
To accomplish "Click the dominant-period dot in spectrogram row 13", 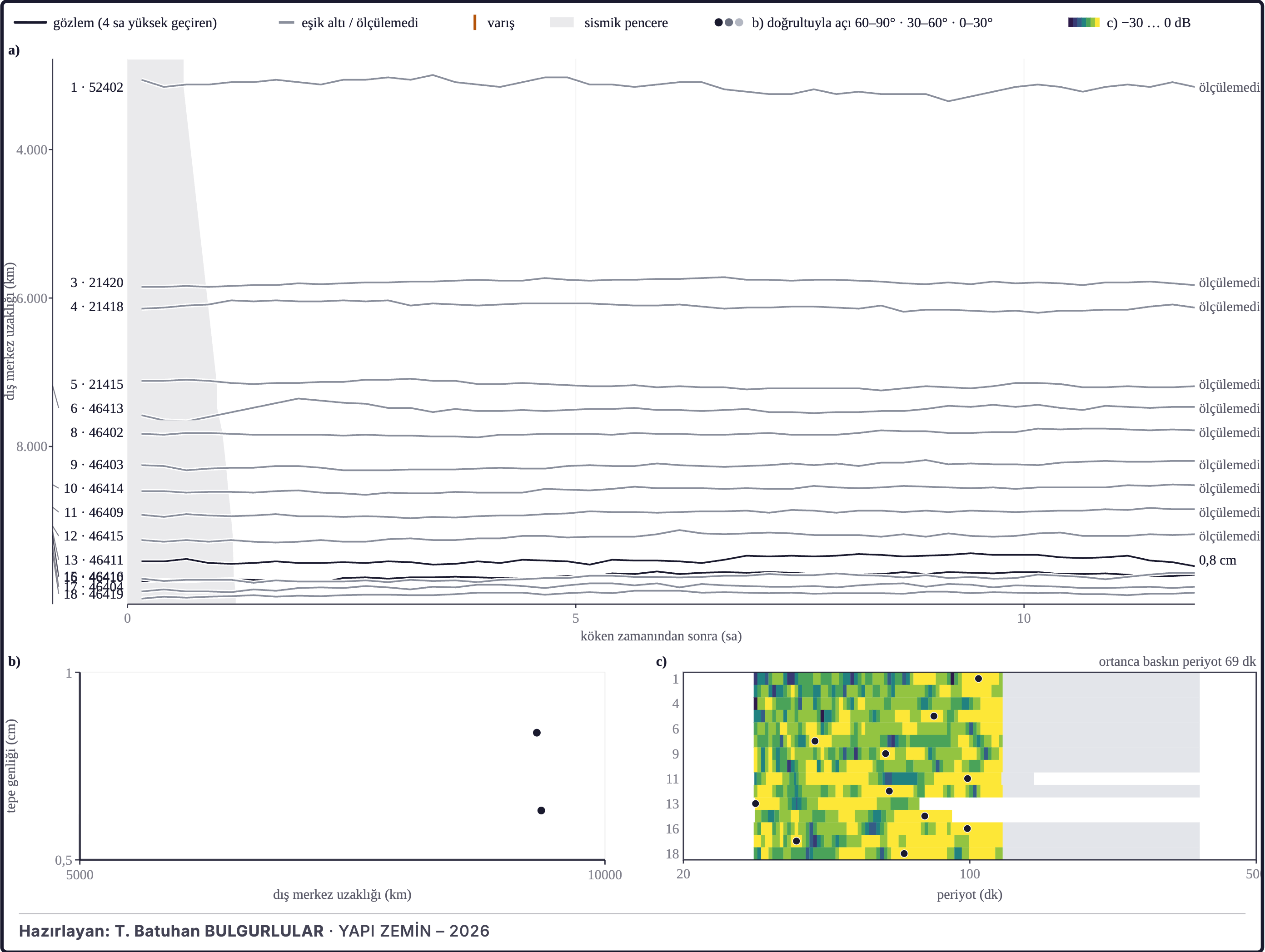I will (x=756, y=803).
